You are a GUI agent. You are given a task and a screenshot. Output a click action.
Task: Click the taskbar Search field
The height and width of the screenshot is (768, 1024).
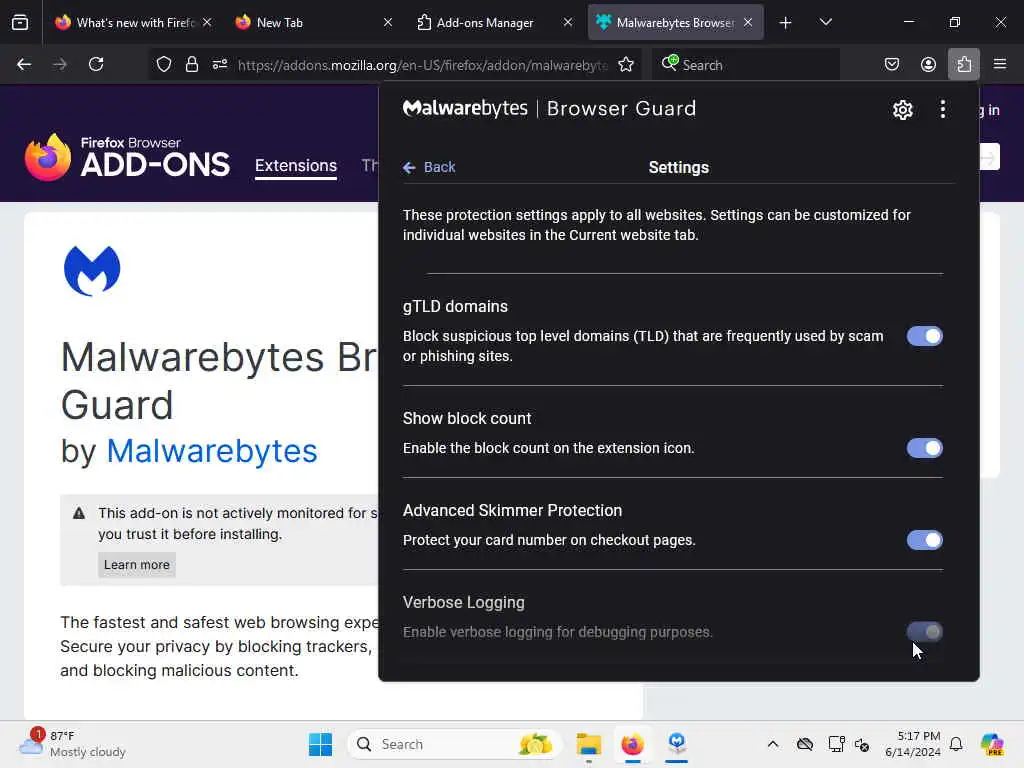pos(455,744)
